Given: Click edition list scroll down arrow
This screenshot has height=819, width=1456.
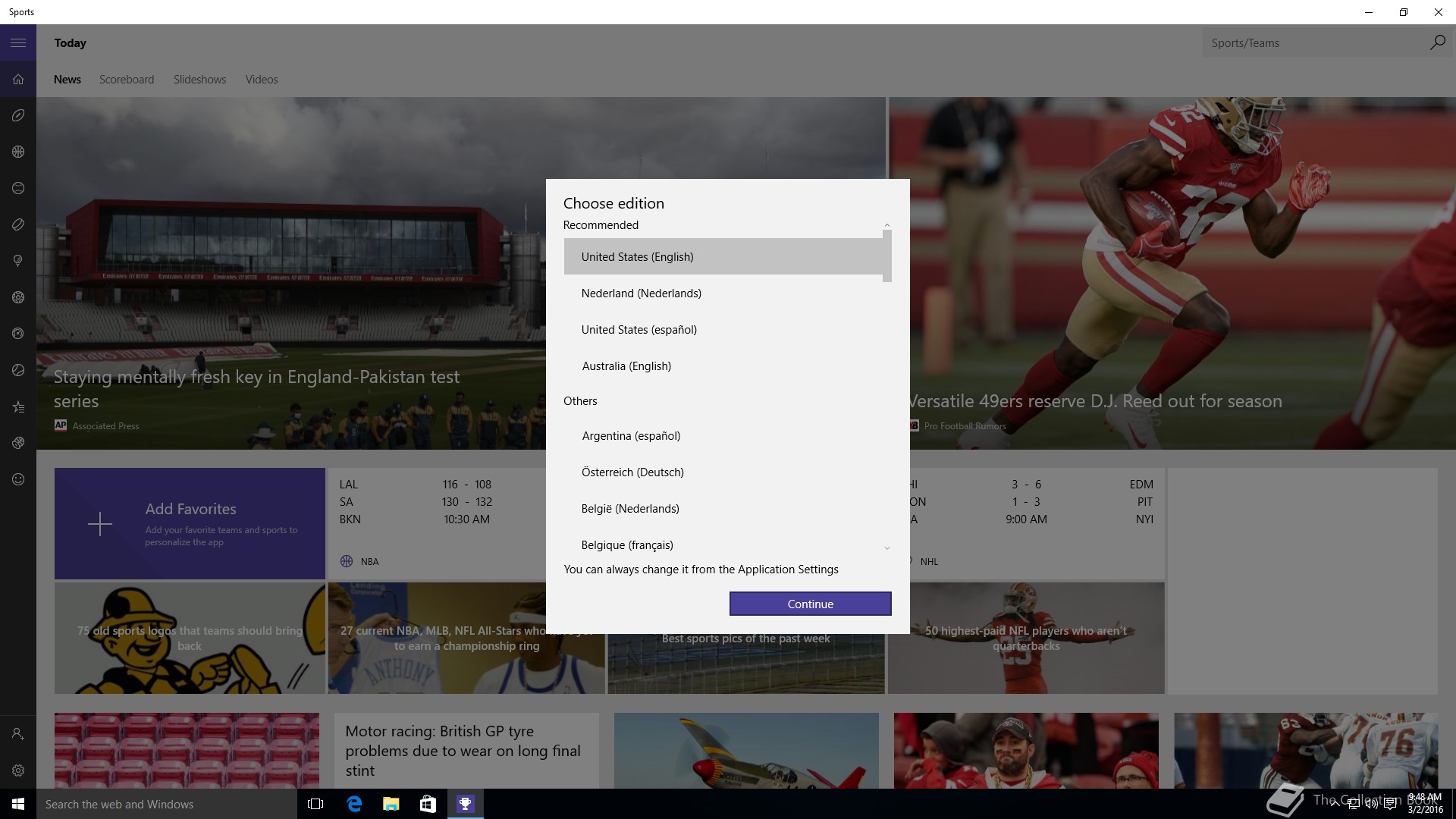Looking at the screenshot, I should click(x=886, y=548).
